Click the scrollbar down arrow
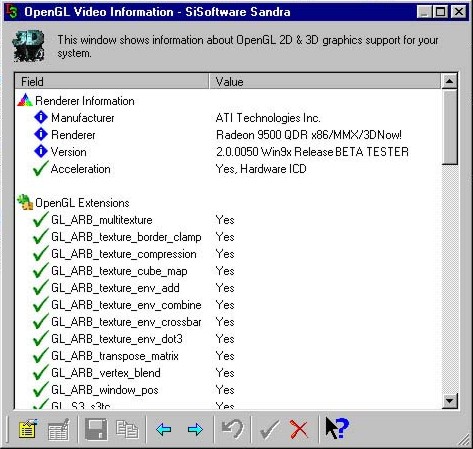The height and width of the screenshot is (449, 473). tap(450, 400)
